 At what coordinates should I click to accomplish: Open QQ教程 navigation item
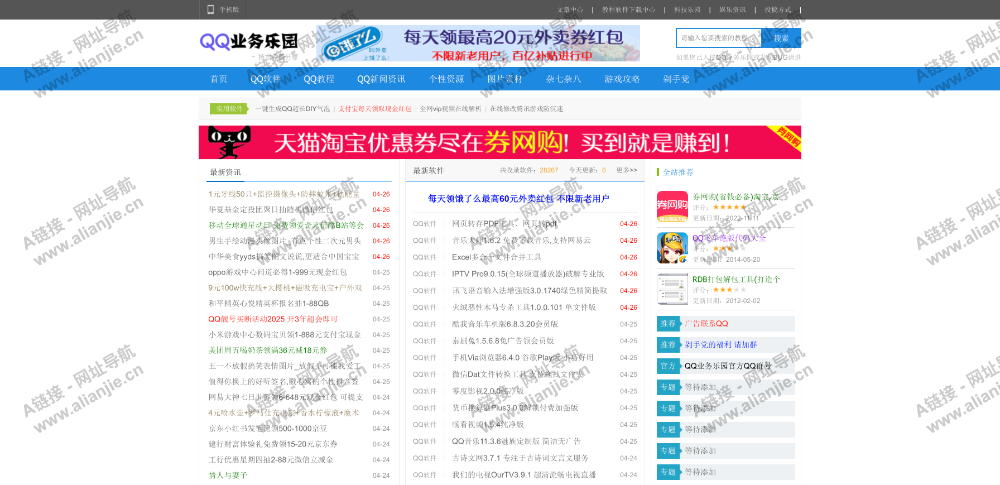pyautogui.click(x=319, y=79)
